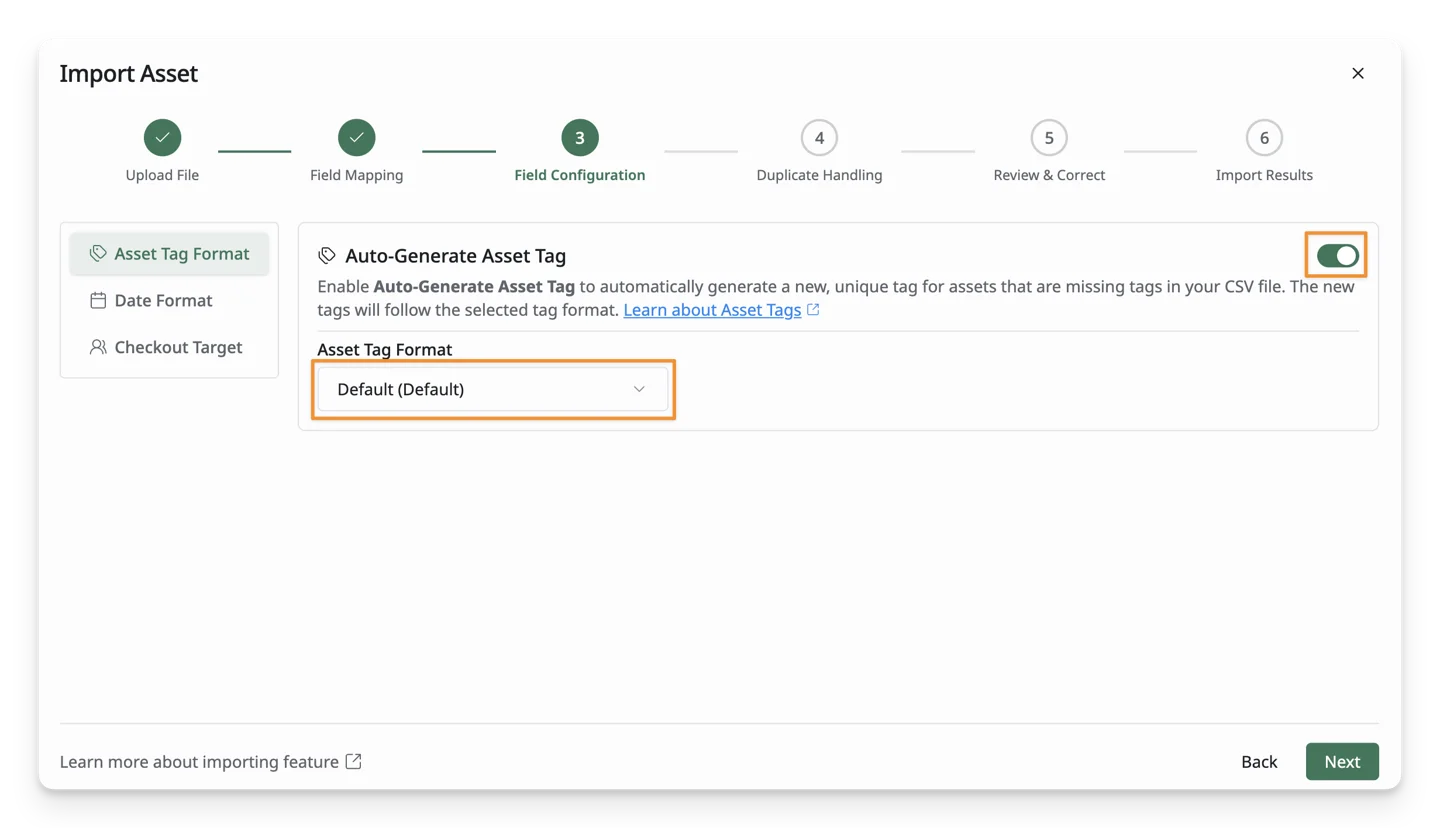1440x828 pixels.
Task: Click the Import Asset dialog title
Action: [x=129, y=73]
